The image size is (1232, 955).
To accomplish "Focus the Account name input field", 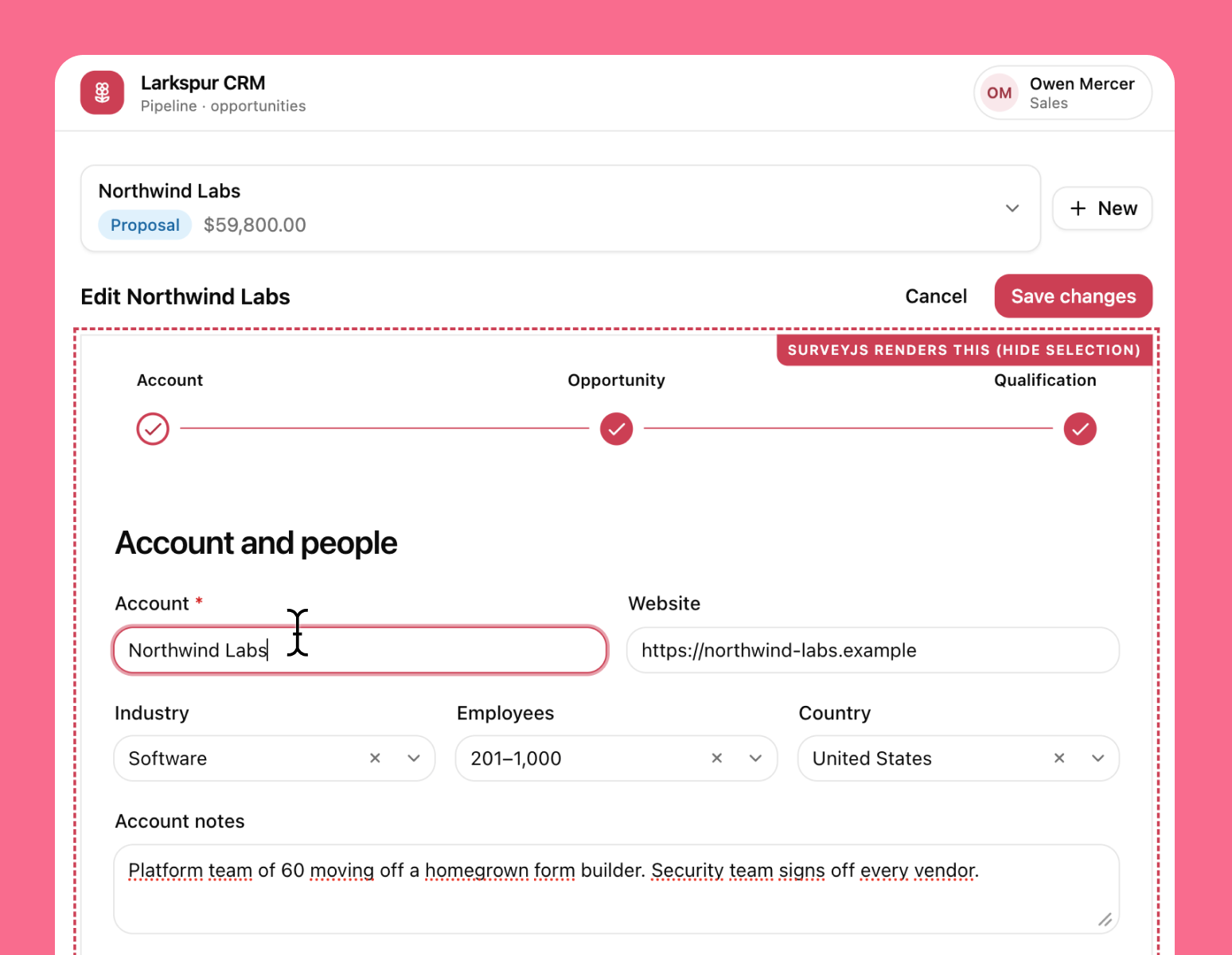I will click(361, 650).
